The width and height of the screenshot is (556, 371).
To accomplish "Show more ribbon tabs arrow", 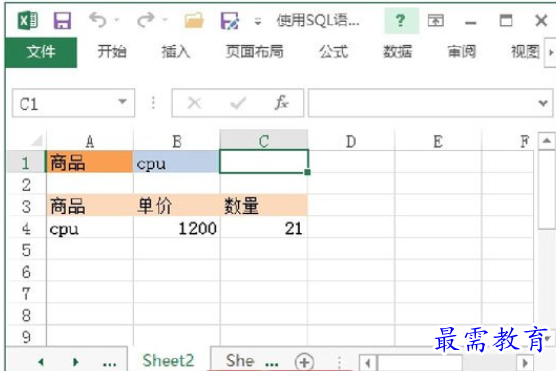I will pyautogui.click(x=551, y=52).
